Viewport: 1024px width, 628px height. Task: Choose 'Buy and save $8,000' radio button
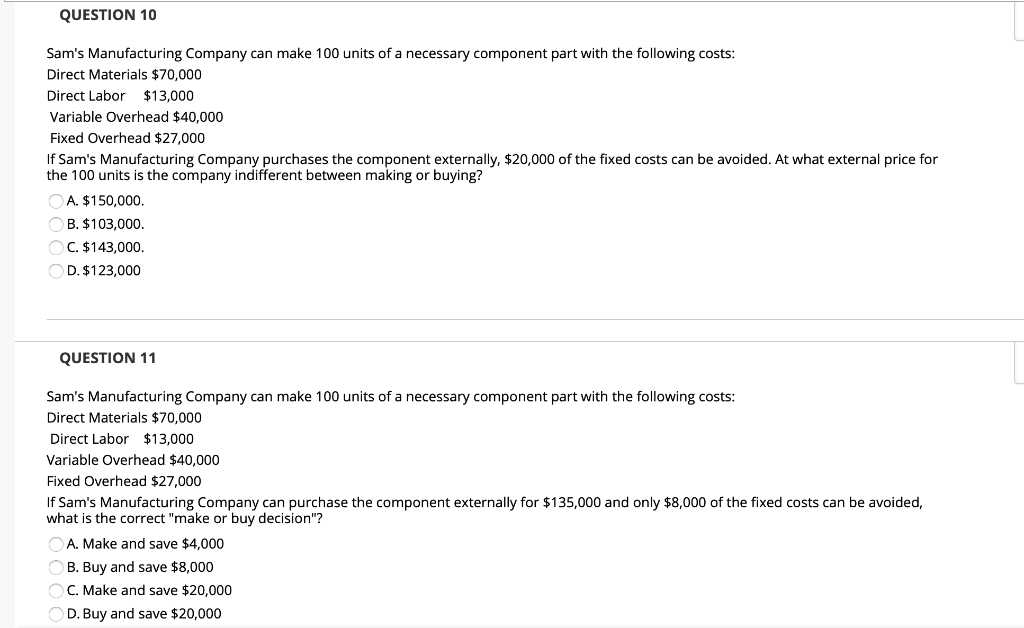(56, 568)
